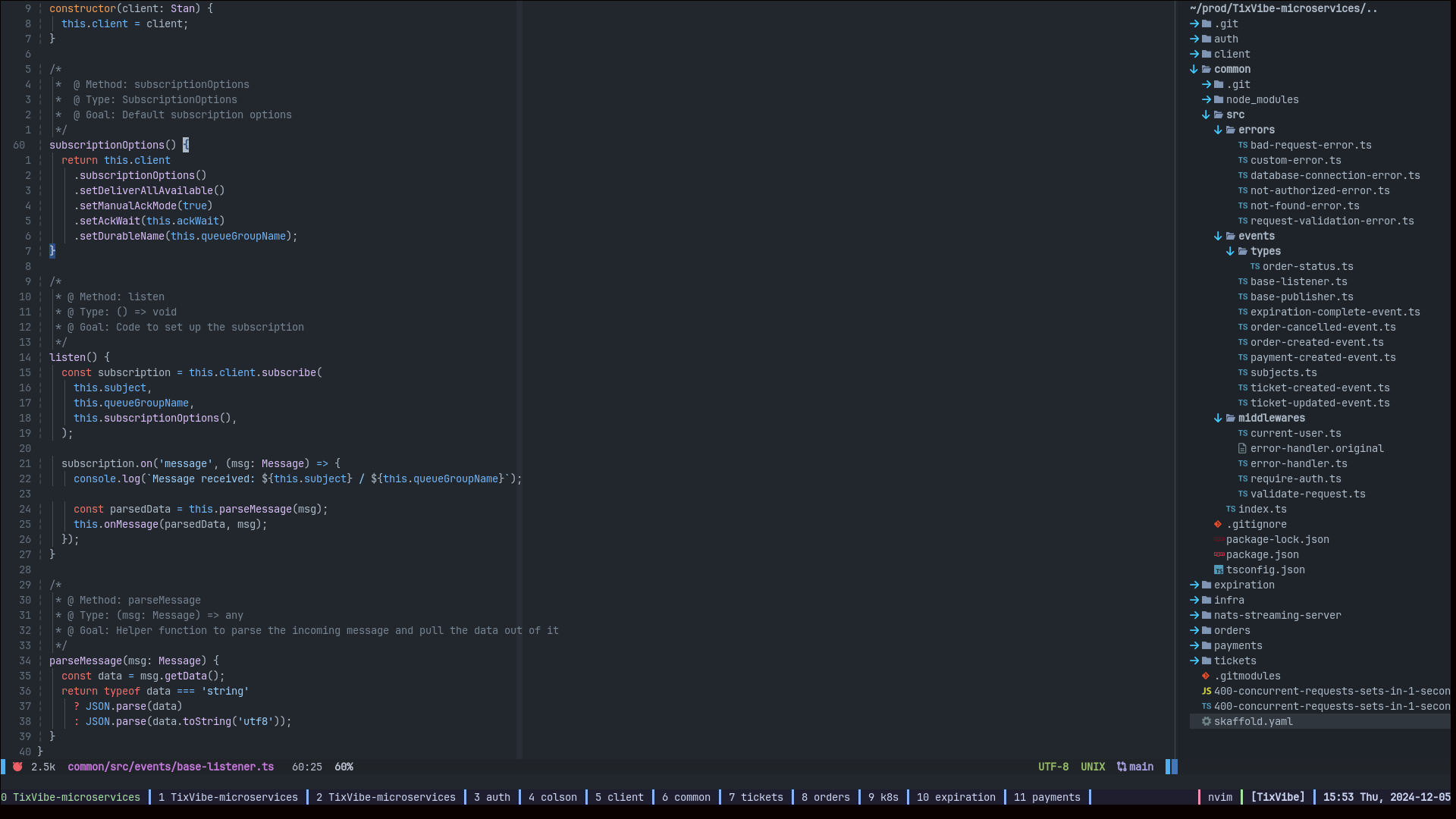This screenshot has height=819, width=1456.
Task: Click the UTF-8 encoding indicator
Action: point(1053,767)
